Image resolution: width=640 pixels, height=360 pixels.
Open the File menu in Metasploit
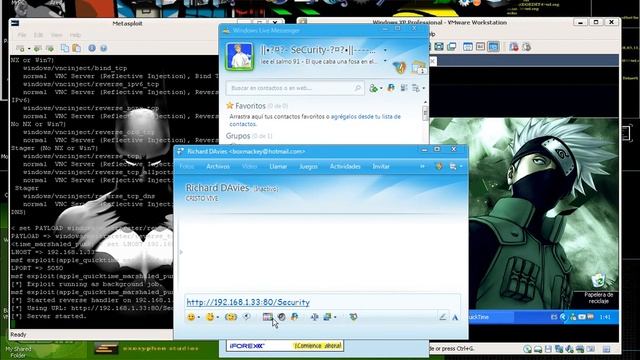[22, 35]
